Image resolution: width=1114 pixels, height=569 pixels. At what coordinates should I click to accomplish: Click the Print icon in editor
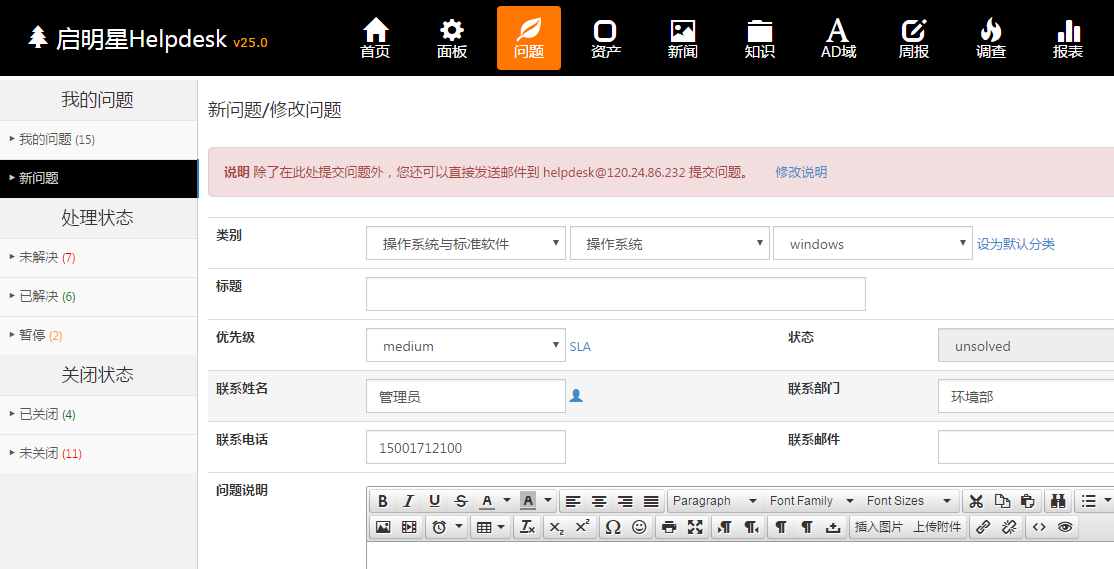point(669,527)
